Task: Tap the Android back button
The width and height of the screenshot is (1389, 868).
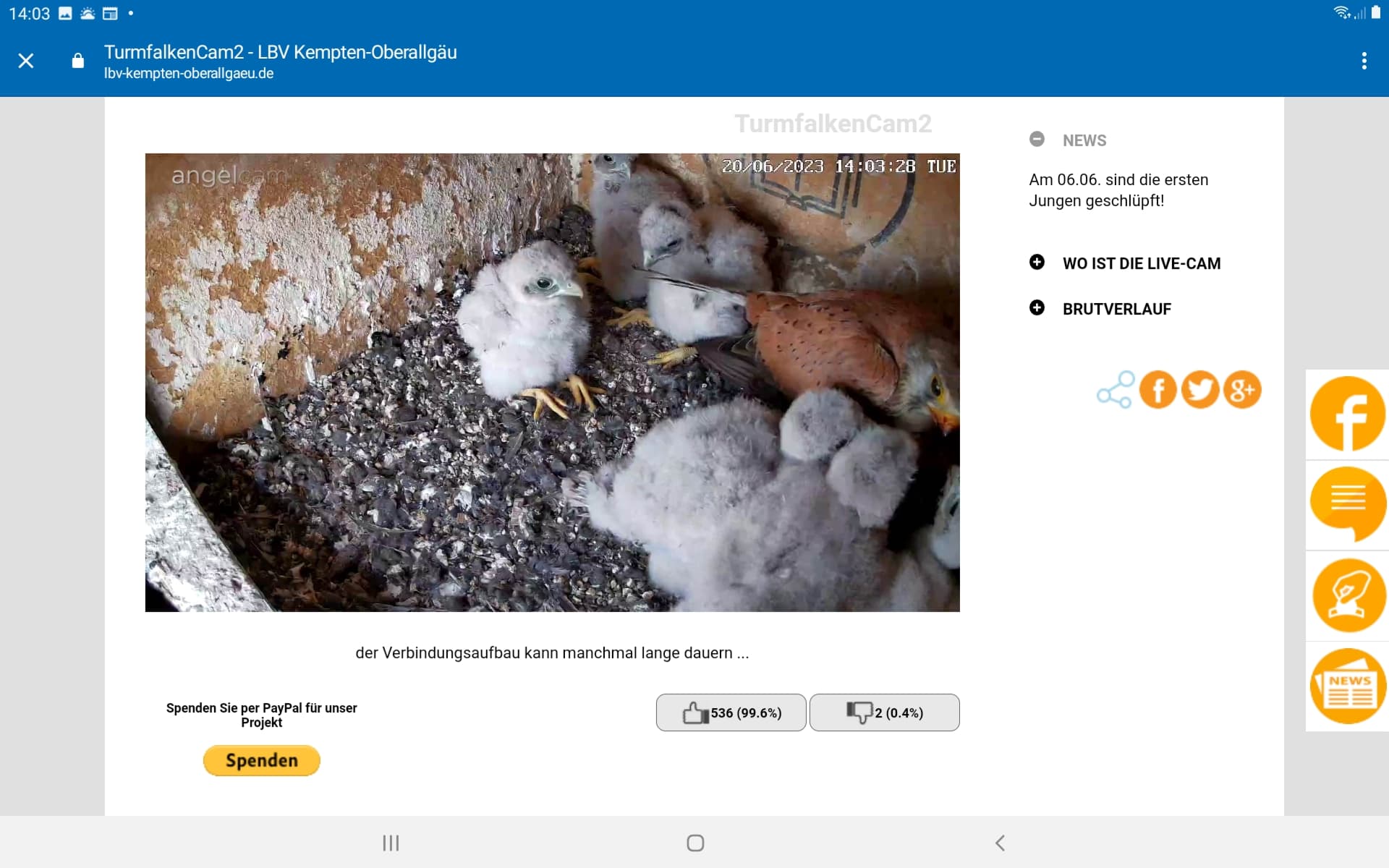Action: click(x=1000, y=843)
